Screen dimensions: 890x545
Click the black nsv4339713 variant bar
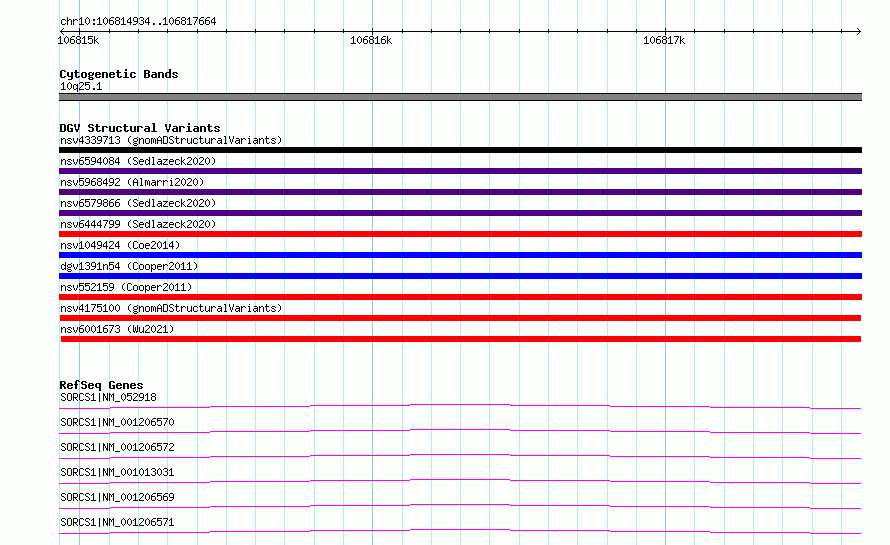[x=460, y=150]
